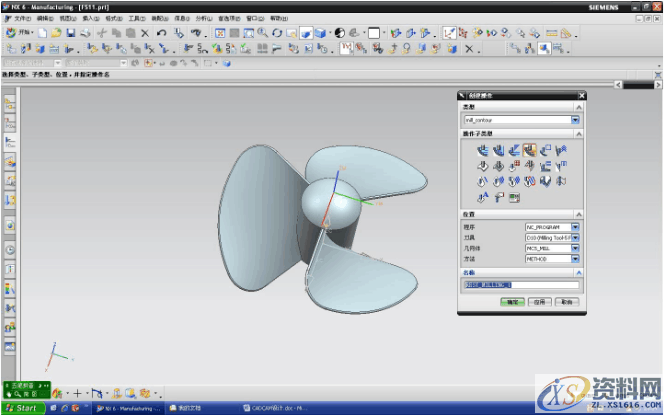Click the Undo arrow in toolbar

coord(161,33)
